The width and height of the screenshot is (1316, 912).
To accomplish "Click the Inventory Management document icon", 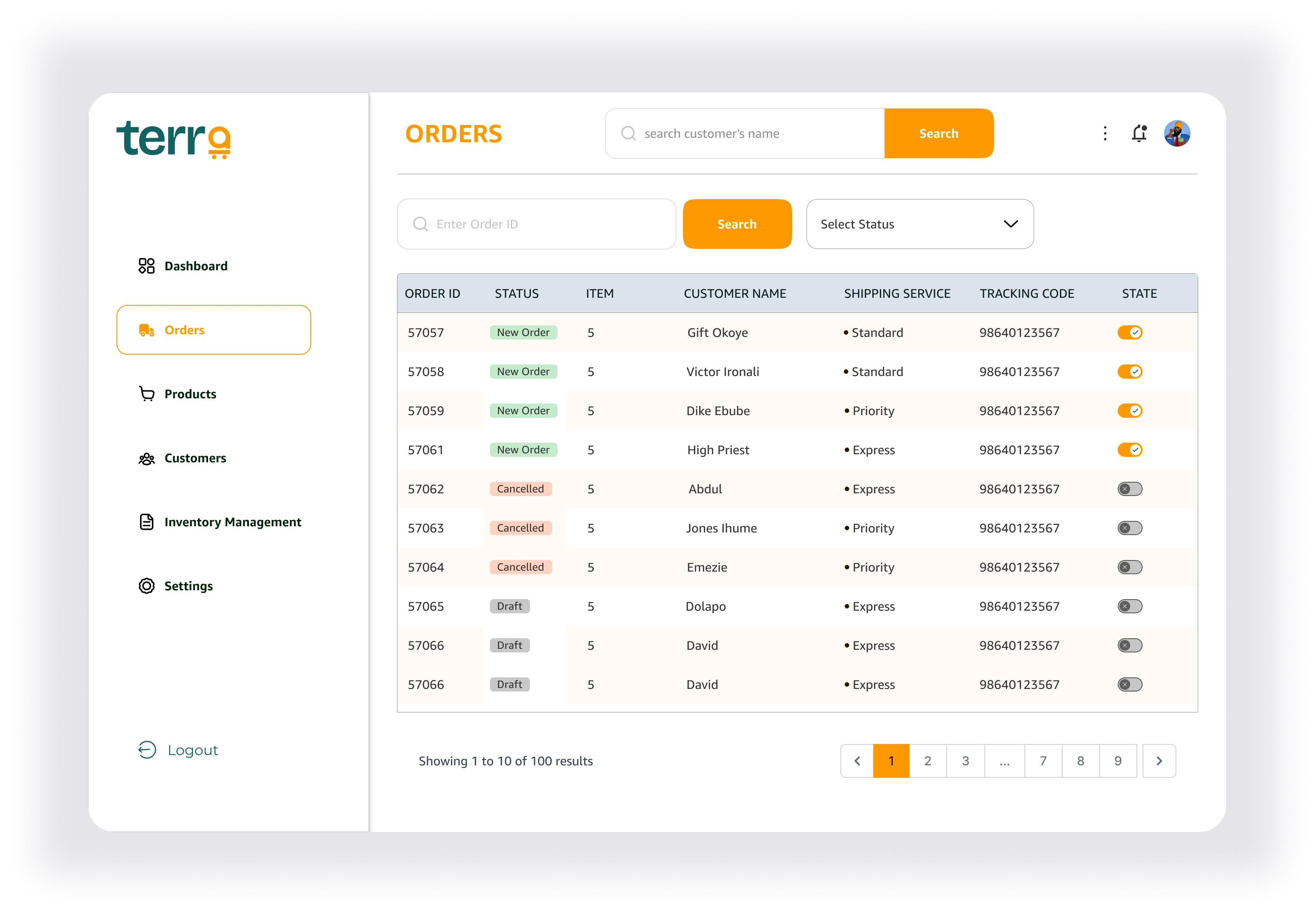I will (x=146, y=522).
